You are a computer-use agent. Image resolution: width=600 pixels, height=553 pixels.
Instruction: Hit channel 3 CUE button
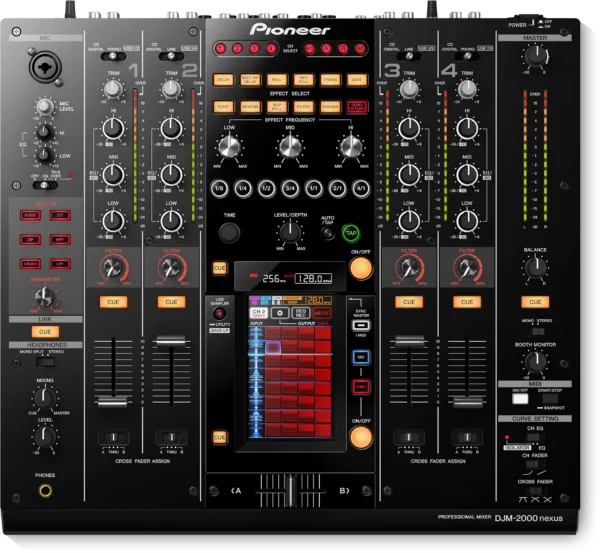coord(409,302)
